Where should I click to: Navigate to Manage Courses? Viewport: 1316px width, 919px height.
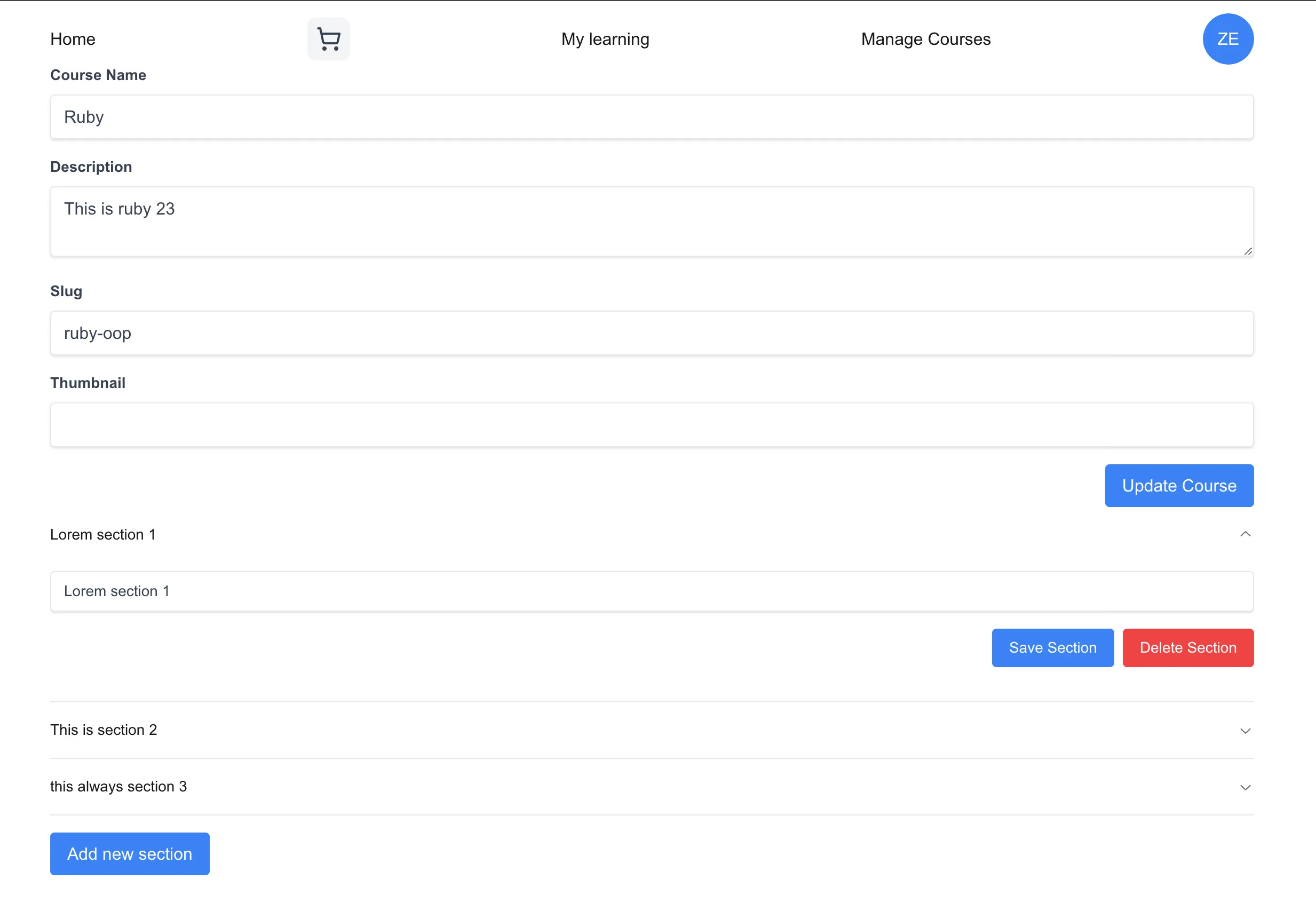pyautogui.click(x=925, y=39)
